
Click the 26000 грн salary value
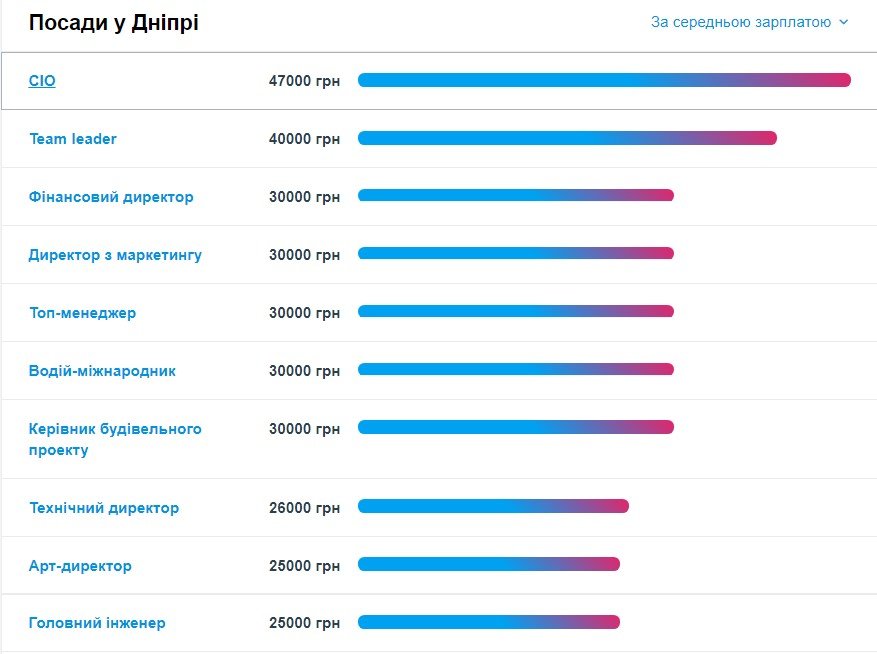pyautogui.click(x=304, y=508)
